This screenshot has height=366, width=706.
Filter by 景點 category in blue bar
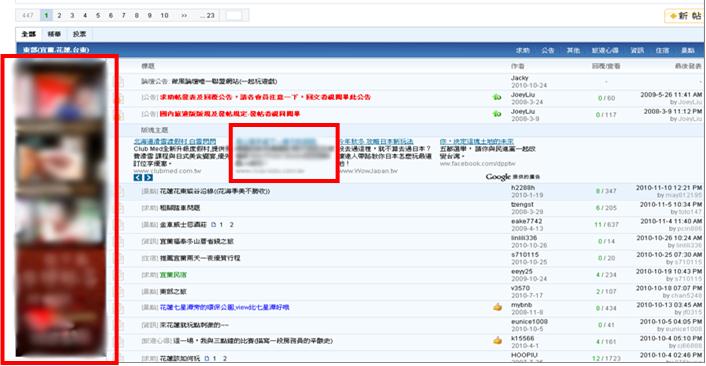click(x=688, y=50)
